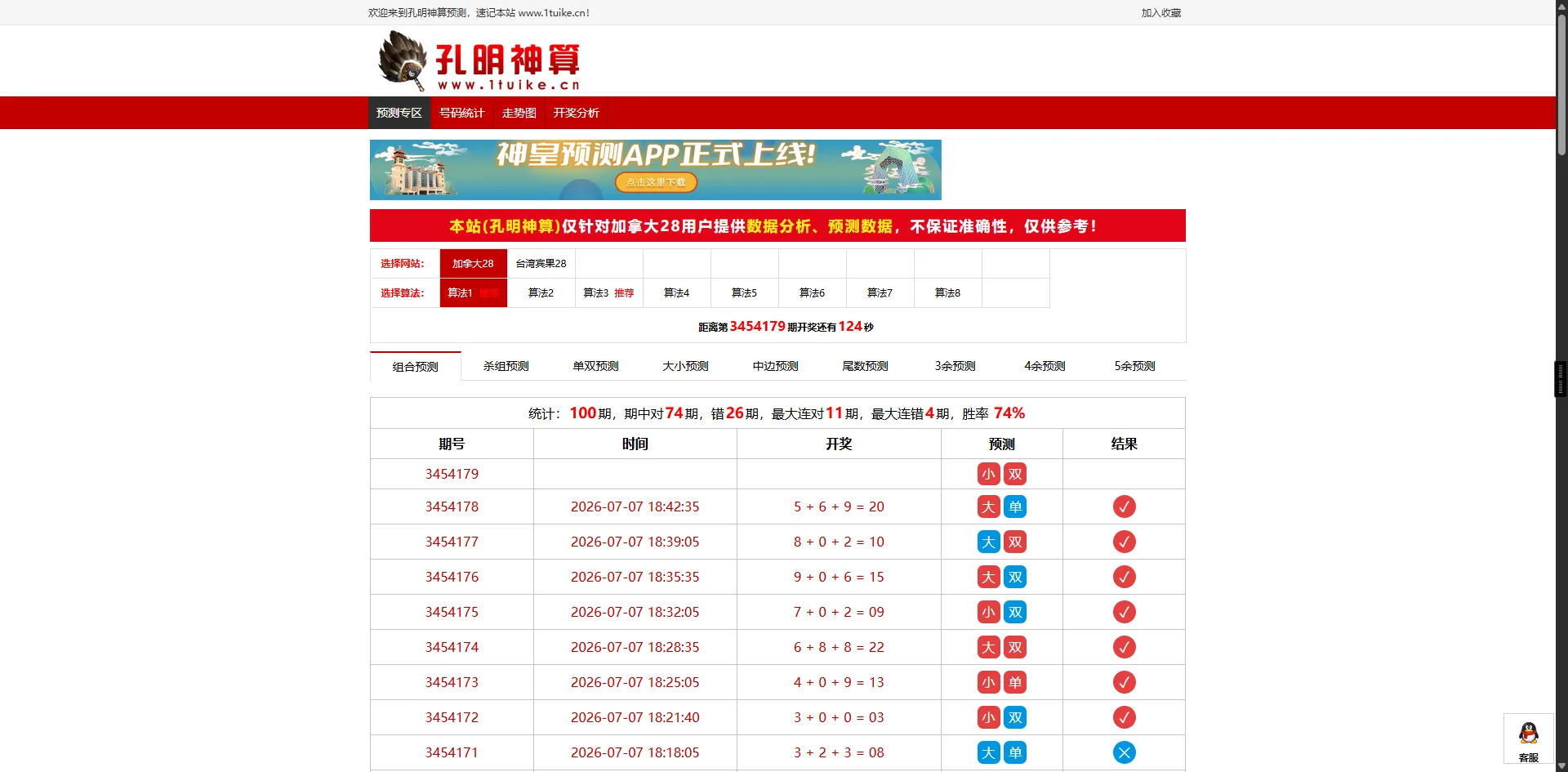Click the result text 5 + 6 + 9 = 20
Viewport: 1568px width, 772px height.
[x=839, y=506]
